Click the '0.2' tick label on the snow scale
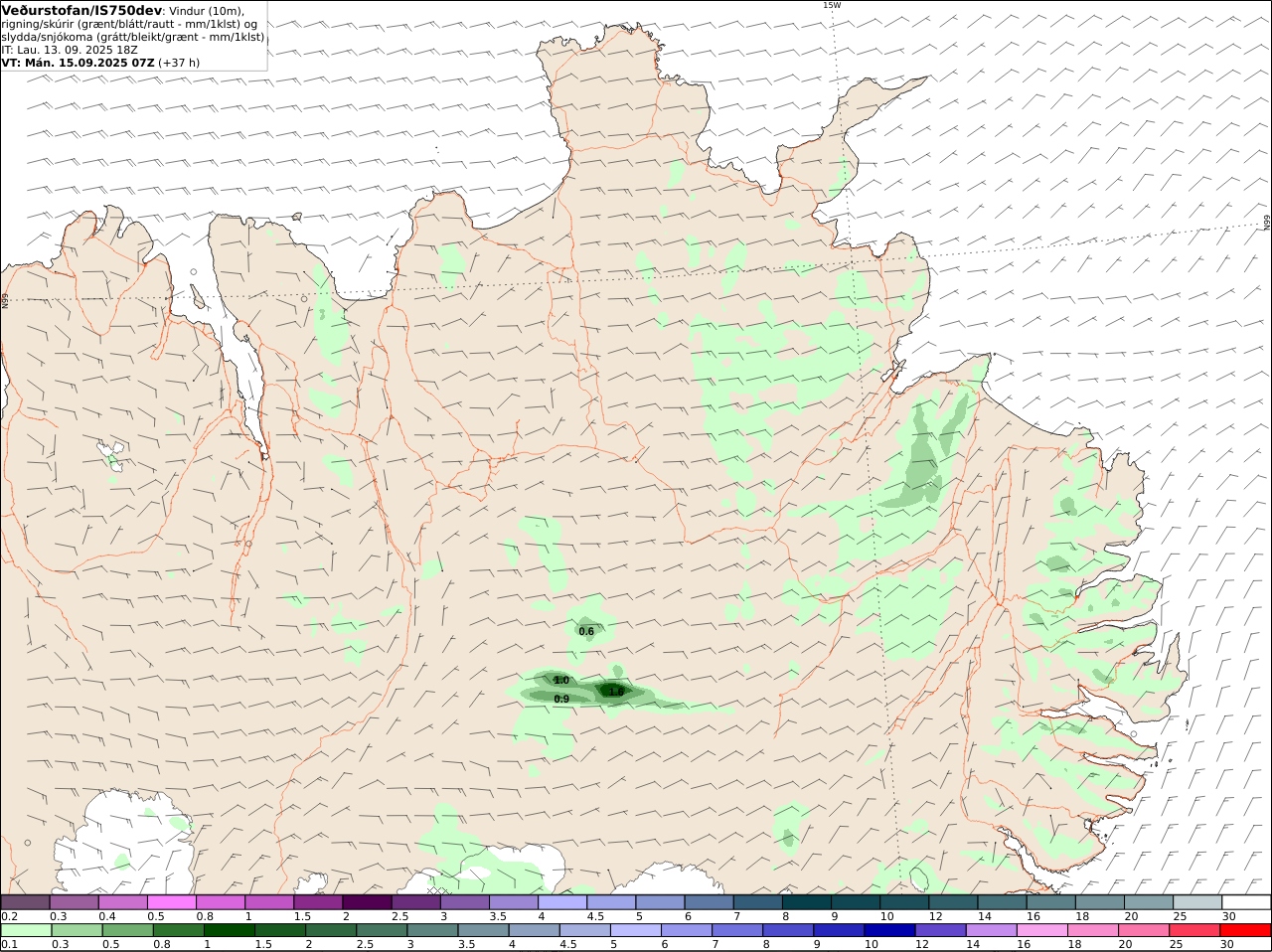Screen dimensions: 1272x952 [9, 916]
